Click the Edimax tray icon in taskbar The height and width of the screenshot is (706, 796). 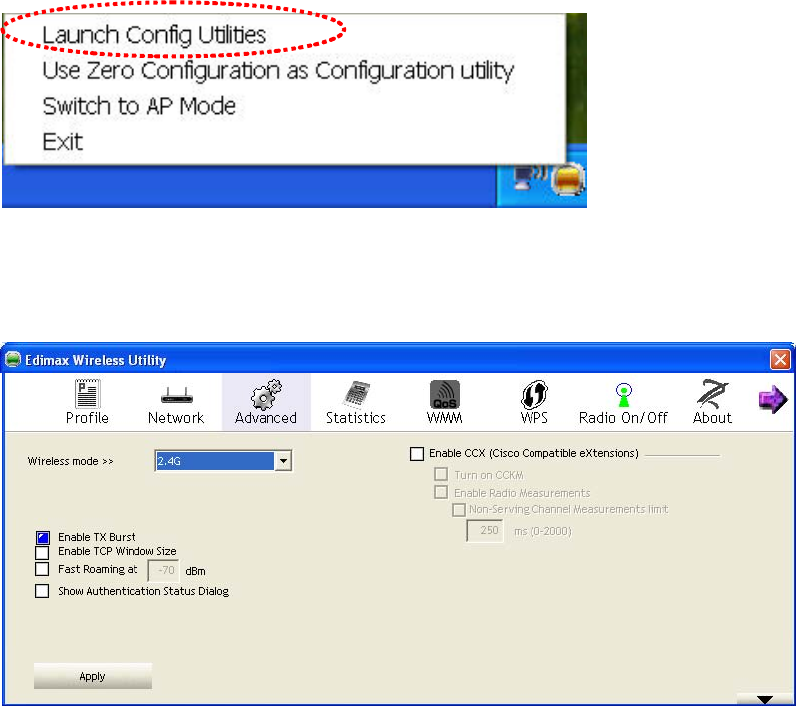coord(568,179)
